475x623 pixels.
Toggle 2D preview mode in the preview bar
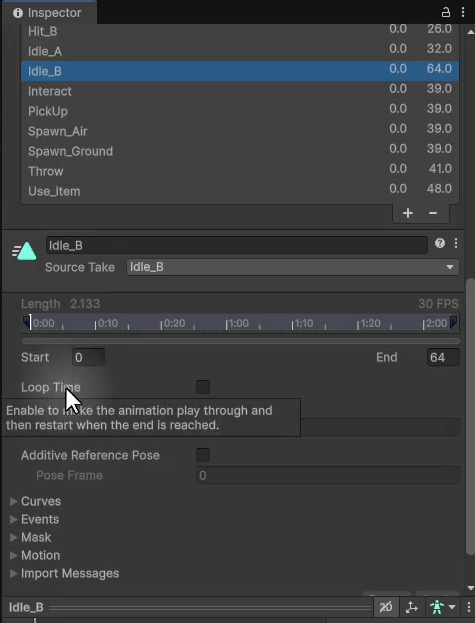[386, 607]
